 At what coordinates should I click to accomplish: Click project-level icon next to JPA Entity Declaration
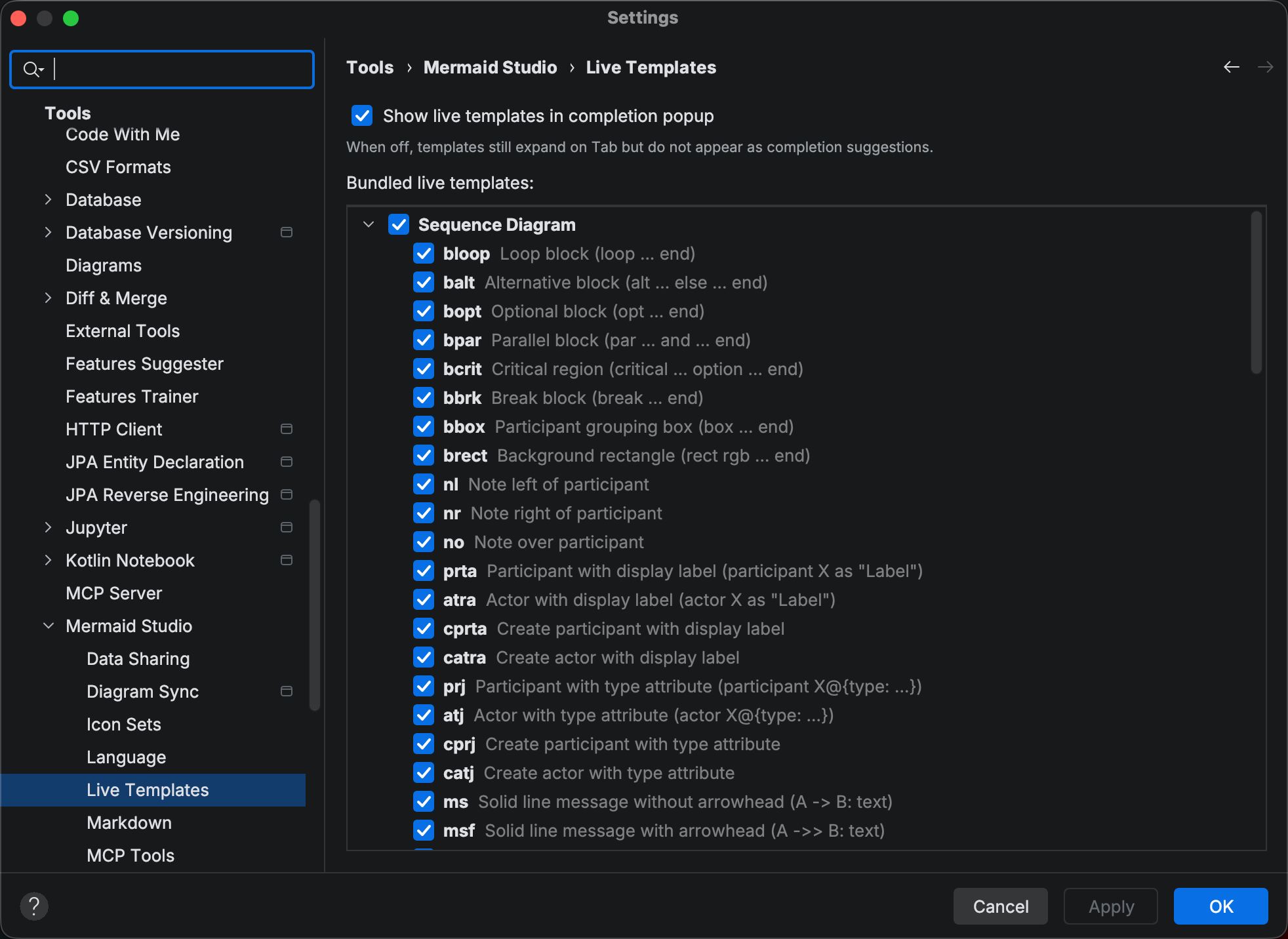coord(287,462)
